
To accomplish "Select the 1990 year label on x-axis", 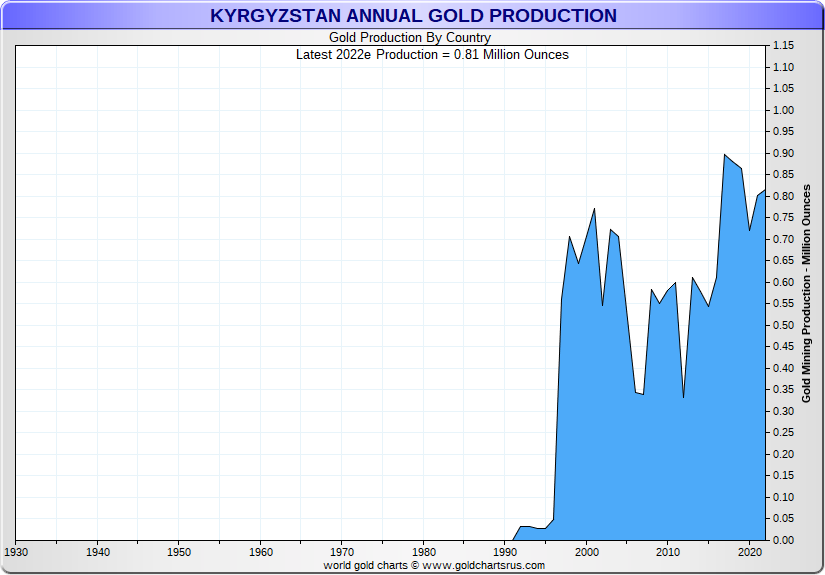I will pos(505,552).
